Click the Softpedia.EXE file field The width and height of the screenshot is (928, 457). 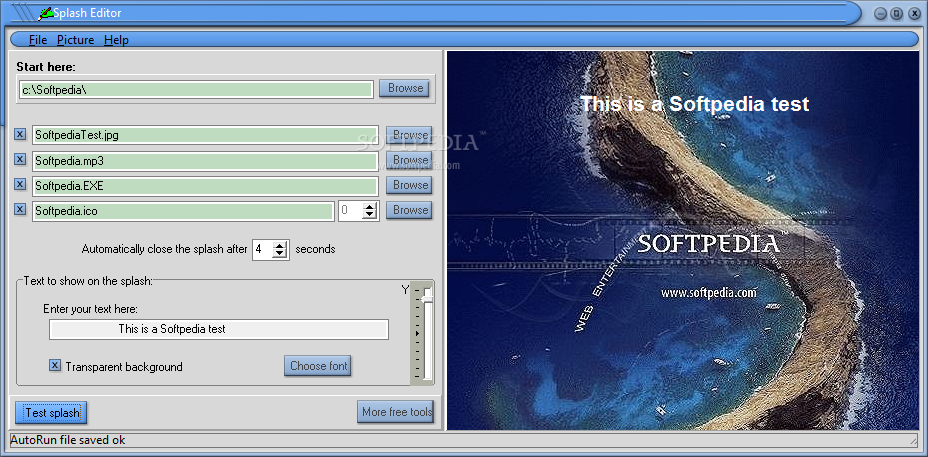point(205,186)
